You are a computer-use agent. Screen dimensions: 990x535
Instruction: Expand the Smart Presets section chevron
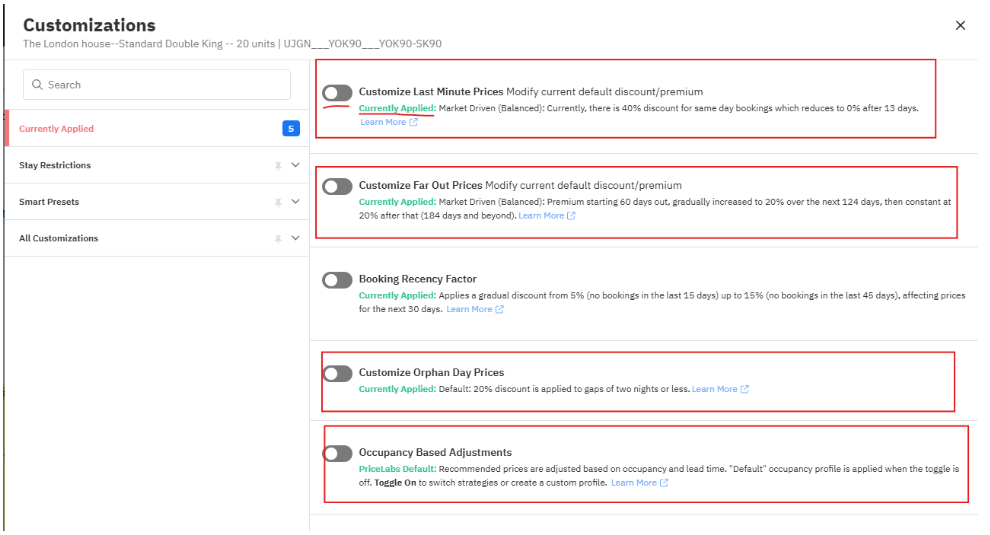click(295, 202)
